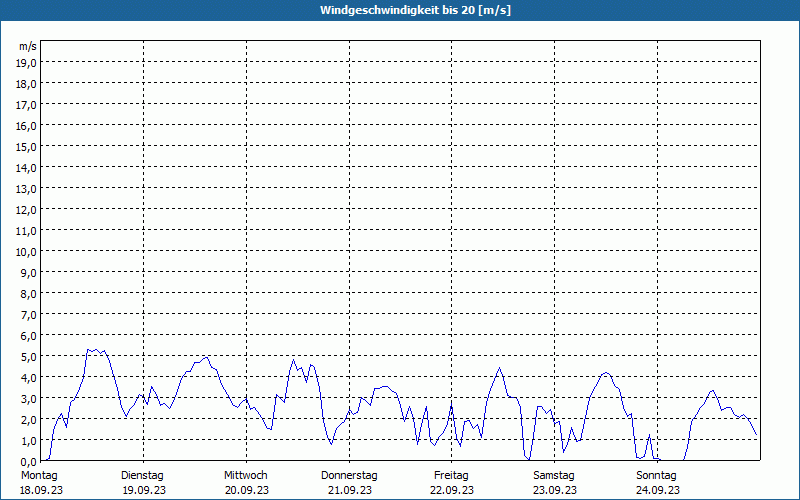The image size is (800, 500).
Task: Click the 19,0 y-axis label
Action: tap(26, 62)
